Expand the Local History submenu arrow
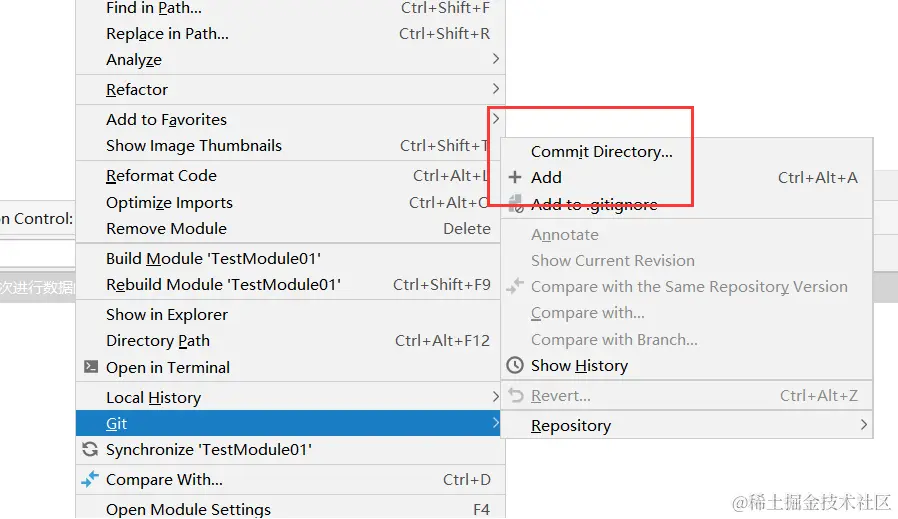This screenshot has height=519, width=898. (496, 396)
